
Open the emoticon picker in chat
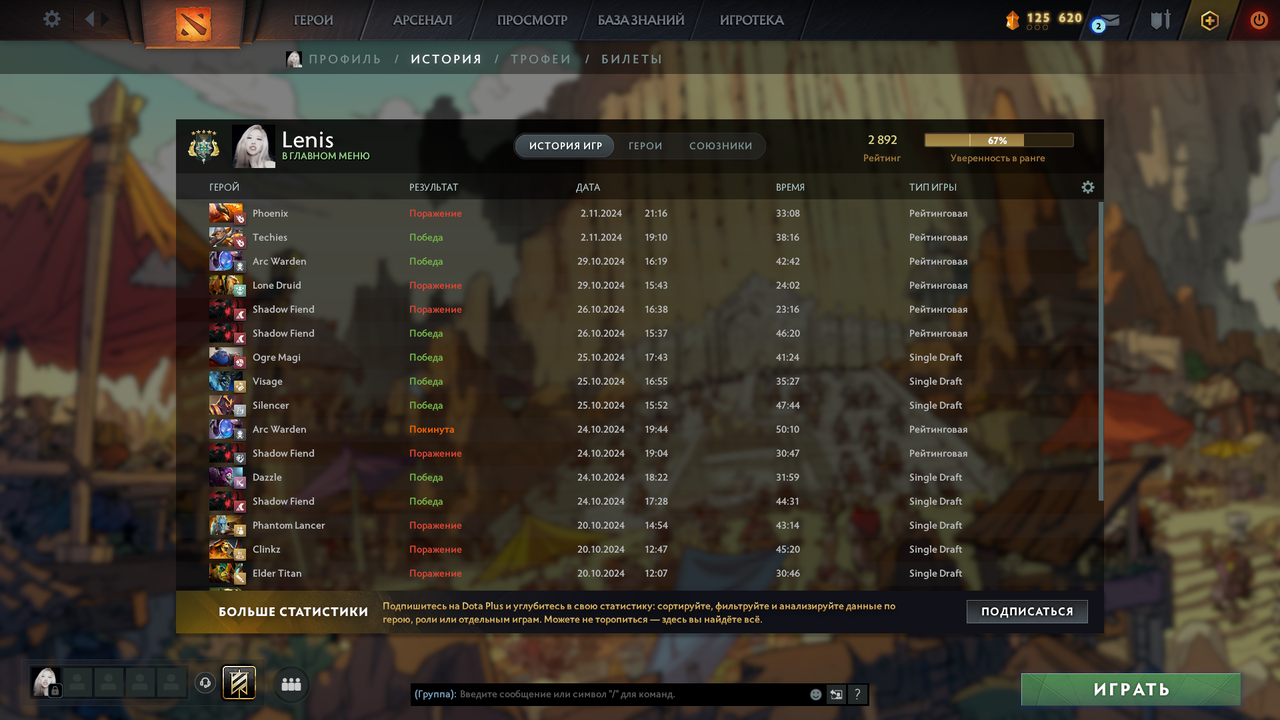click(x=816, y=694)
